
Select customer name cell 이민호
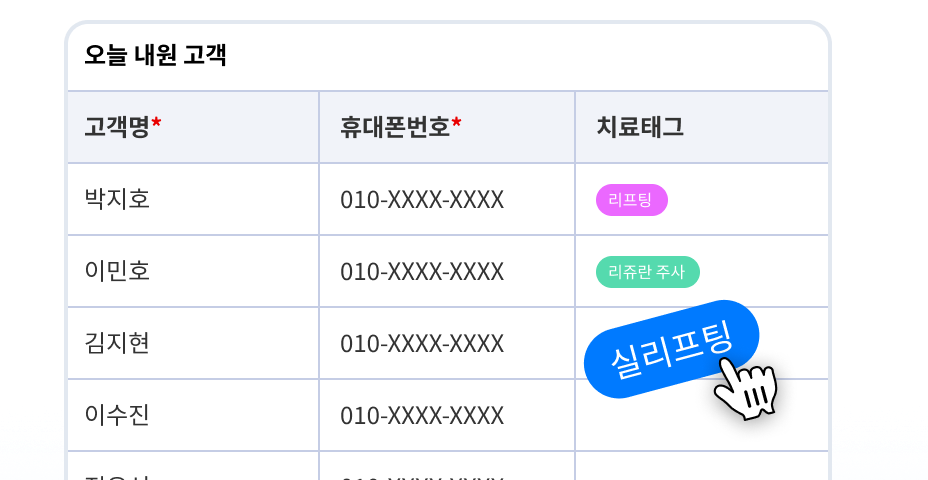pos(193,272)
